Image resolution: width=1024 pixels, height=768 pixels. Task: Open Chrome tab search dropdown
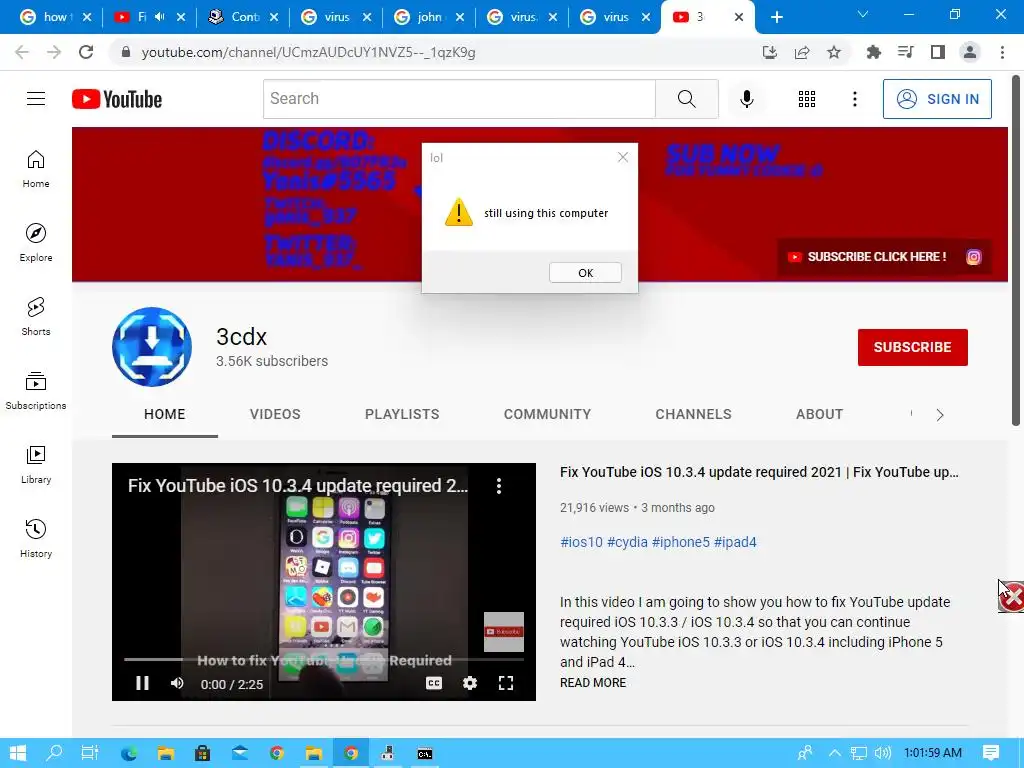click(862, 14)
